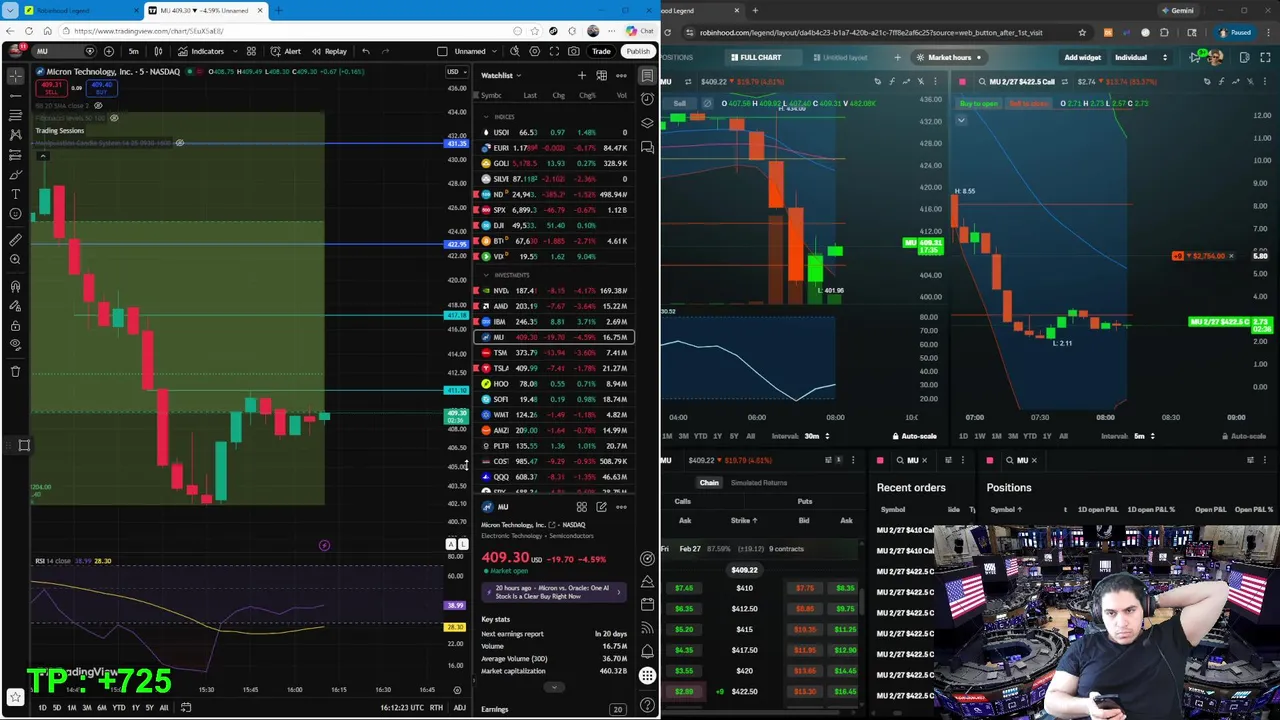Toggle RTH session setting

436,708
